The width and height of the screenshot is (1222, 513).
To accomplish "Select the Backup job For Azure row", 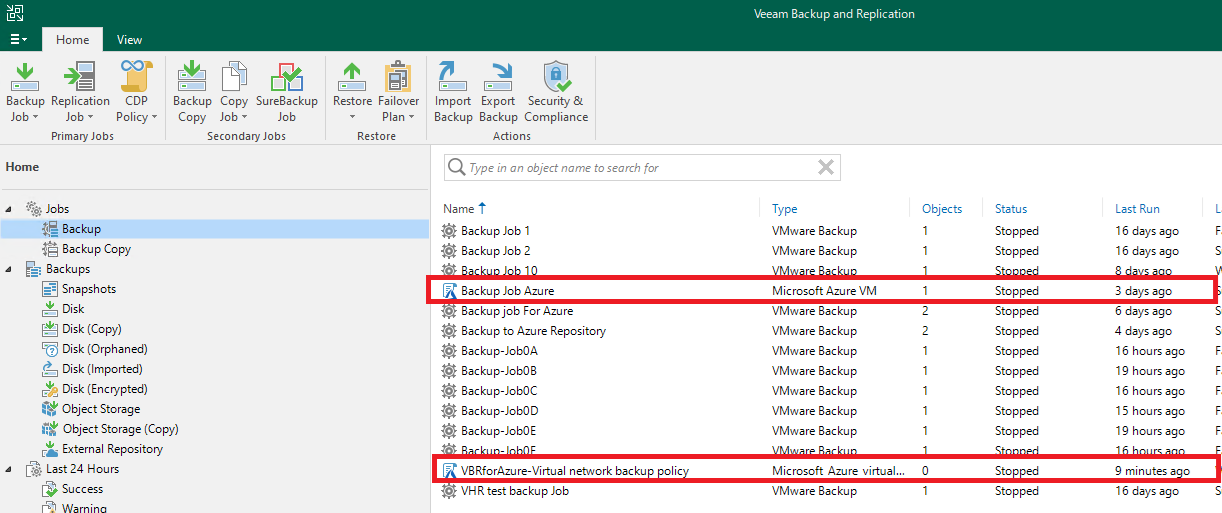I will tap(824, 311).
